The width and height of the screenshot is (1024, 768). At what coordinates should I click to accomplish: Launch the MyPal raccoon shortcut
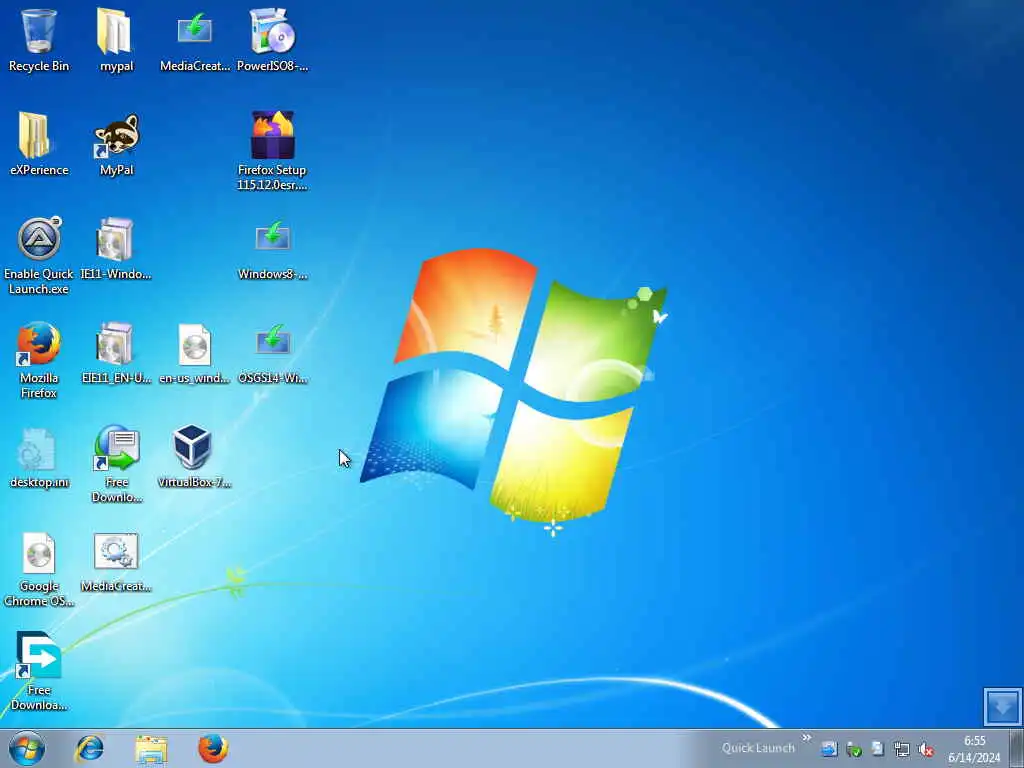click(116, 144)
